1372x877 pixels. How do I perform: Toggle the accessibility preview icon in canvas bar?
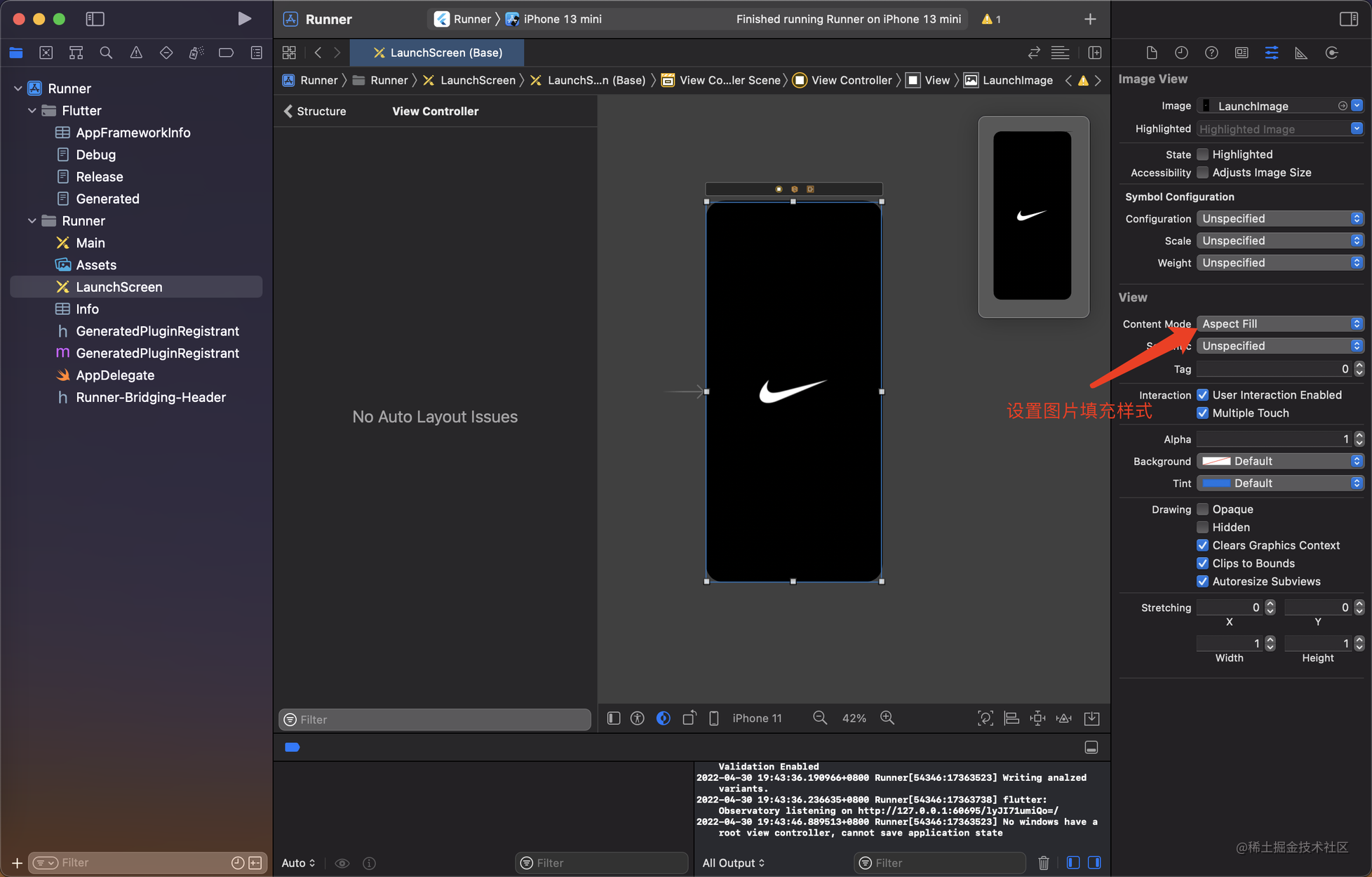638,718
